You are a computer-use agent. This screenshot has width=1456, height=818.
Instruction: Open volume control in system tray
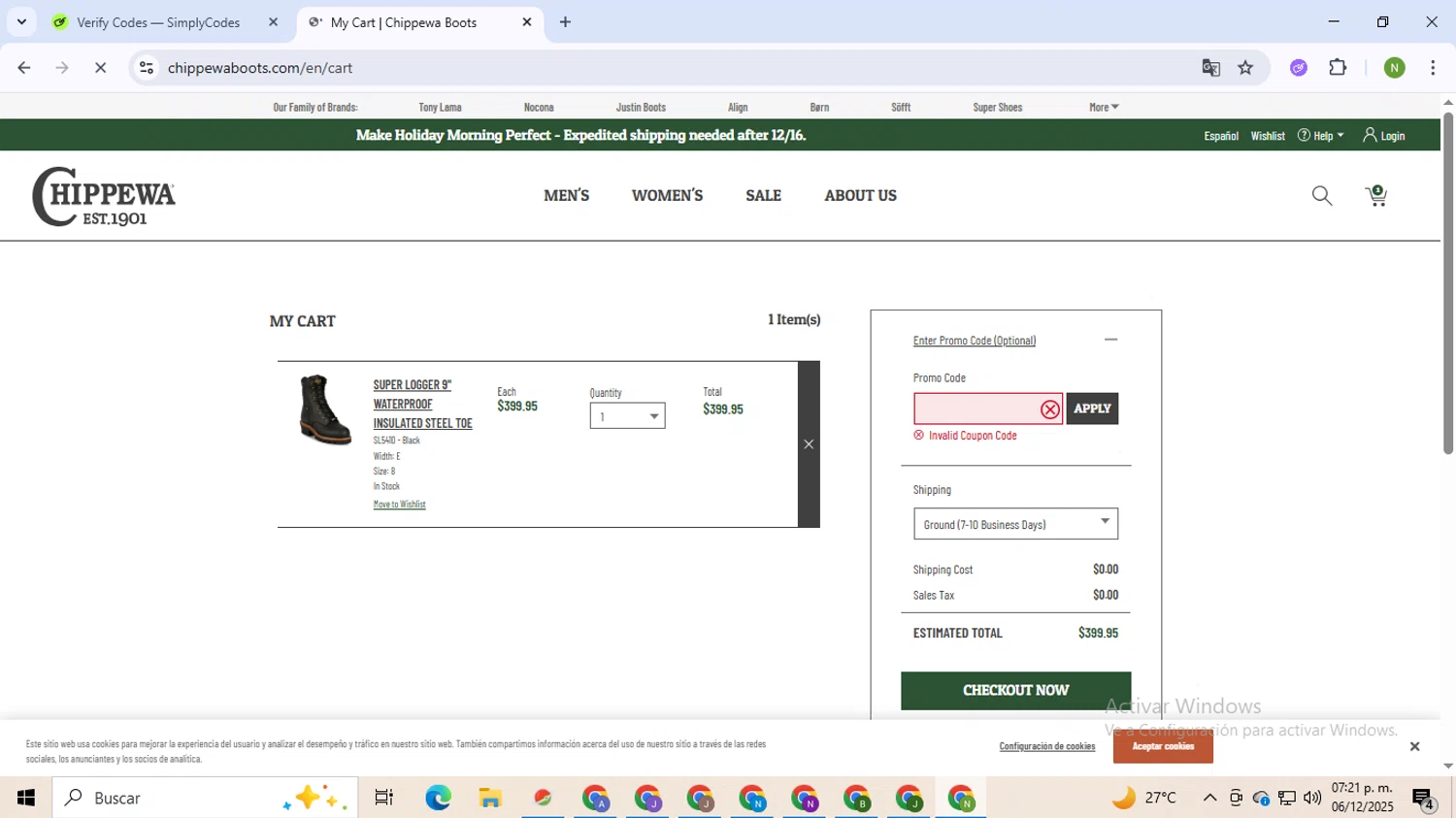coord(1312,798)
